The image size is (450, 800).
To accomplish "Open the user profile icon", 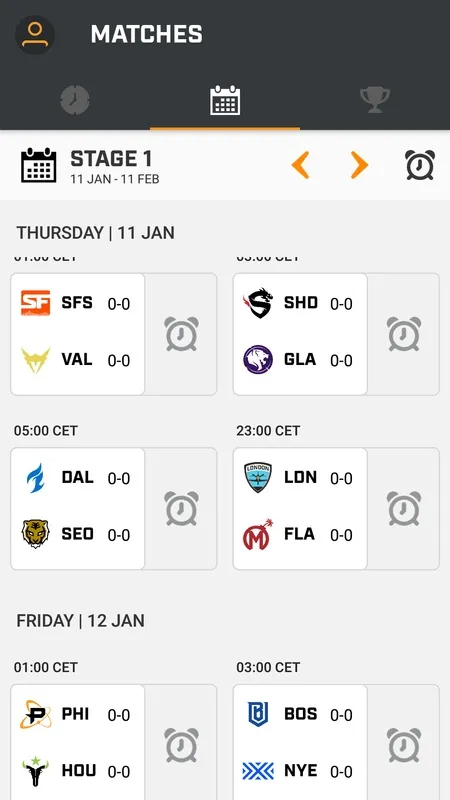I will pyautogui.click(x=35, y=35).
